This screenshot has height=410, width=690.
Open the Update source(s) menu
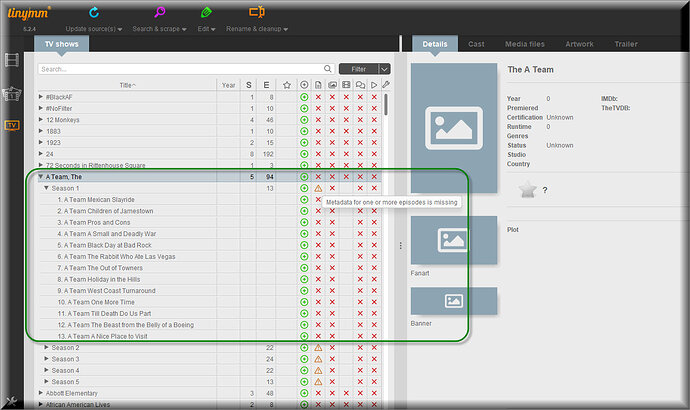(x=94, y=29)
